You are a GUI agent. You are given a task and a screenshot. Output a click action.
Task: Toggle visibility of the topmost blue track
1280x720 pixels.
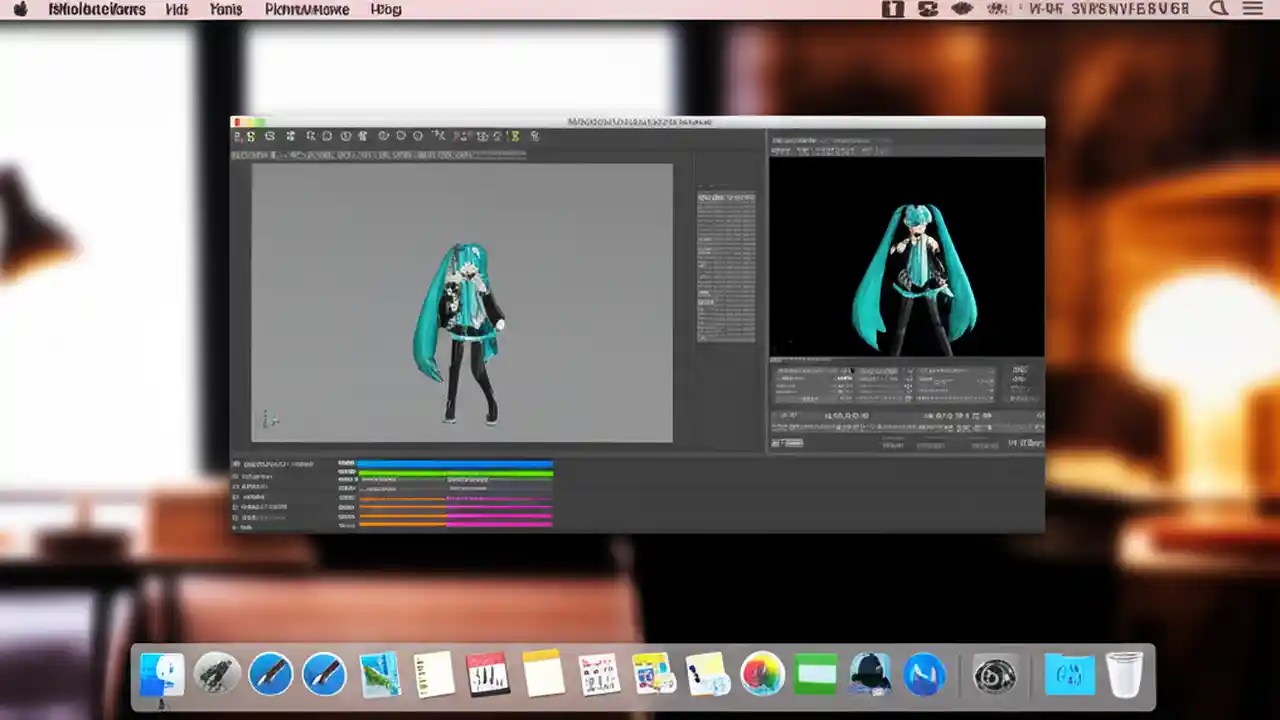tap(238, 463)
